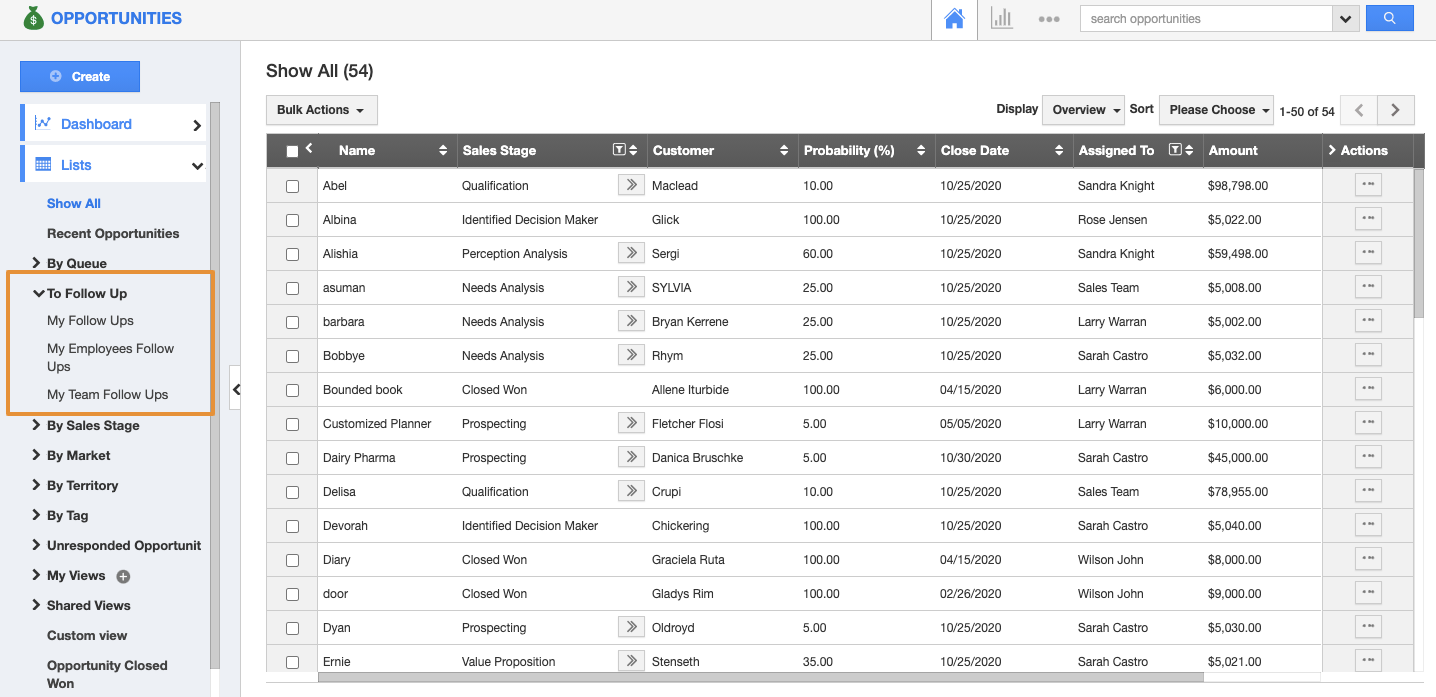Select Recent Opportunities in the sidebar

113,233
